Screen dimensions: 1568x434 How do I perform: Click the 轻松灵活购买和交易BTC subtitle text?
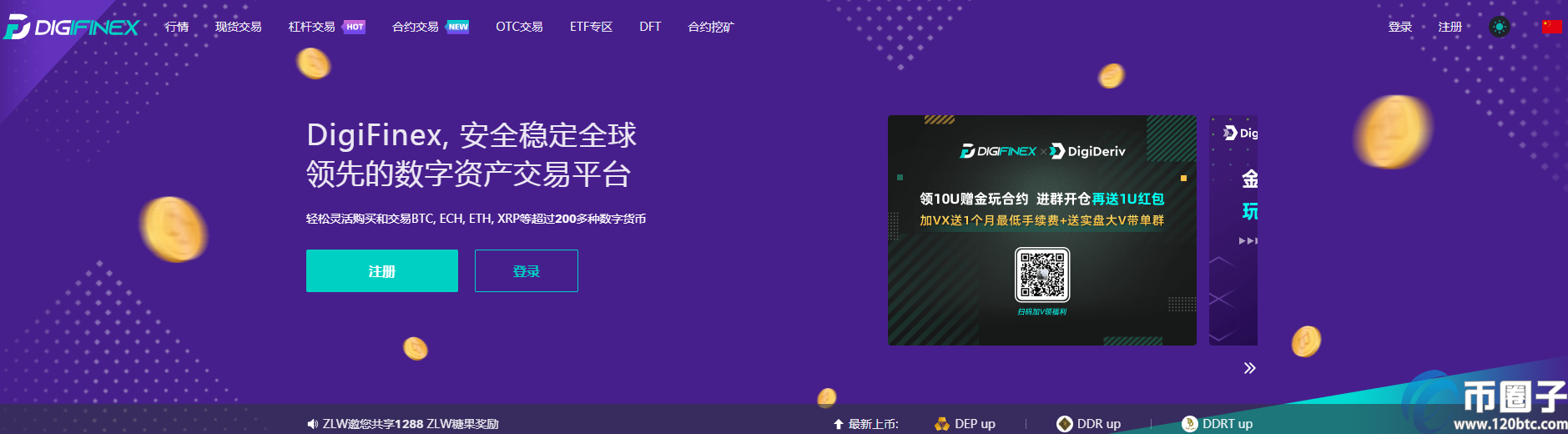coord(476,219)
